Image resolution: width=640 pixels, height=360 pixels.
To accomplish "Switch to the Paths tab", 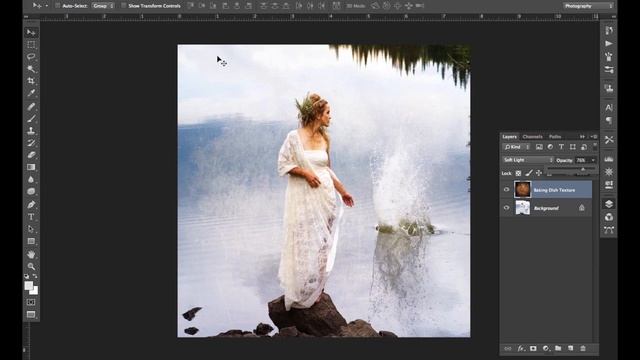I will 555,137.
